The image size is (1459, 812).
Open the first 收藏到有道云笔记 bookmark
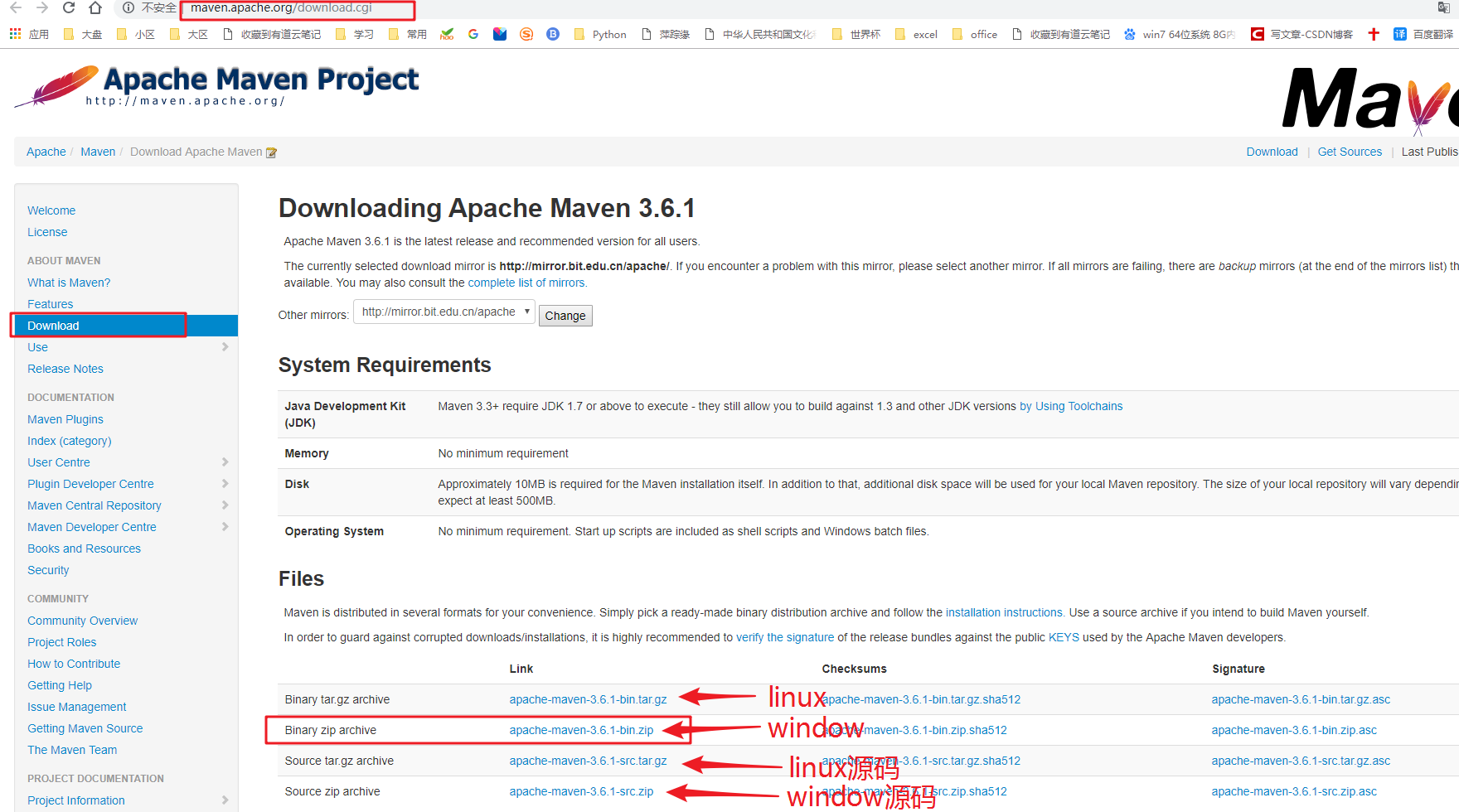tap(272, 34)
